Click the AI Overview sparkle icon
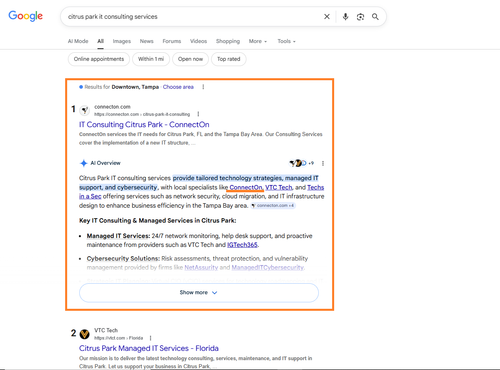The width and height of the screenshot is (500, 370). pos(83,163)
